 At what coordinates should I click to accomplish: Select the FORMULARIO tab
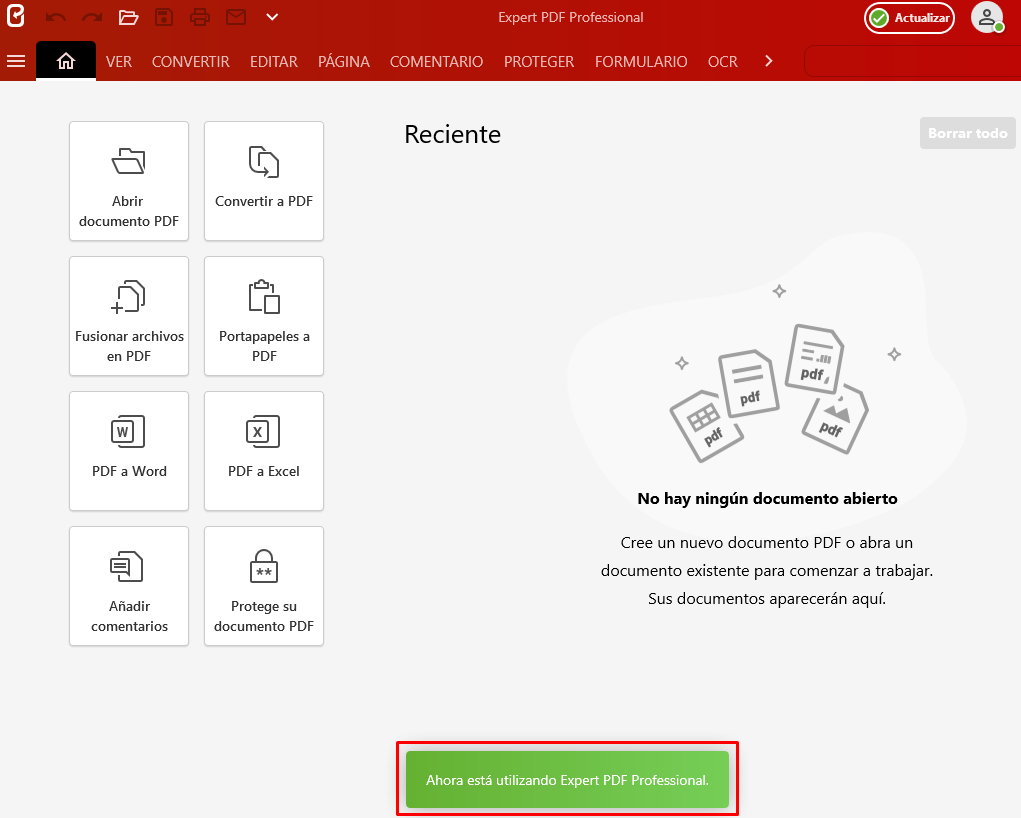(641, 61)
